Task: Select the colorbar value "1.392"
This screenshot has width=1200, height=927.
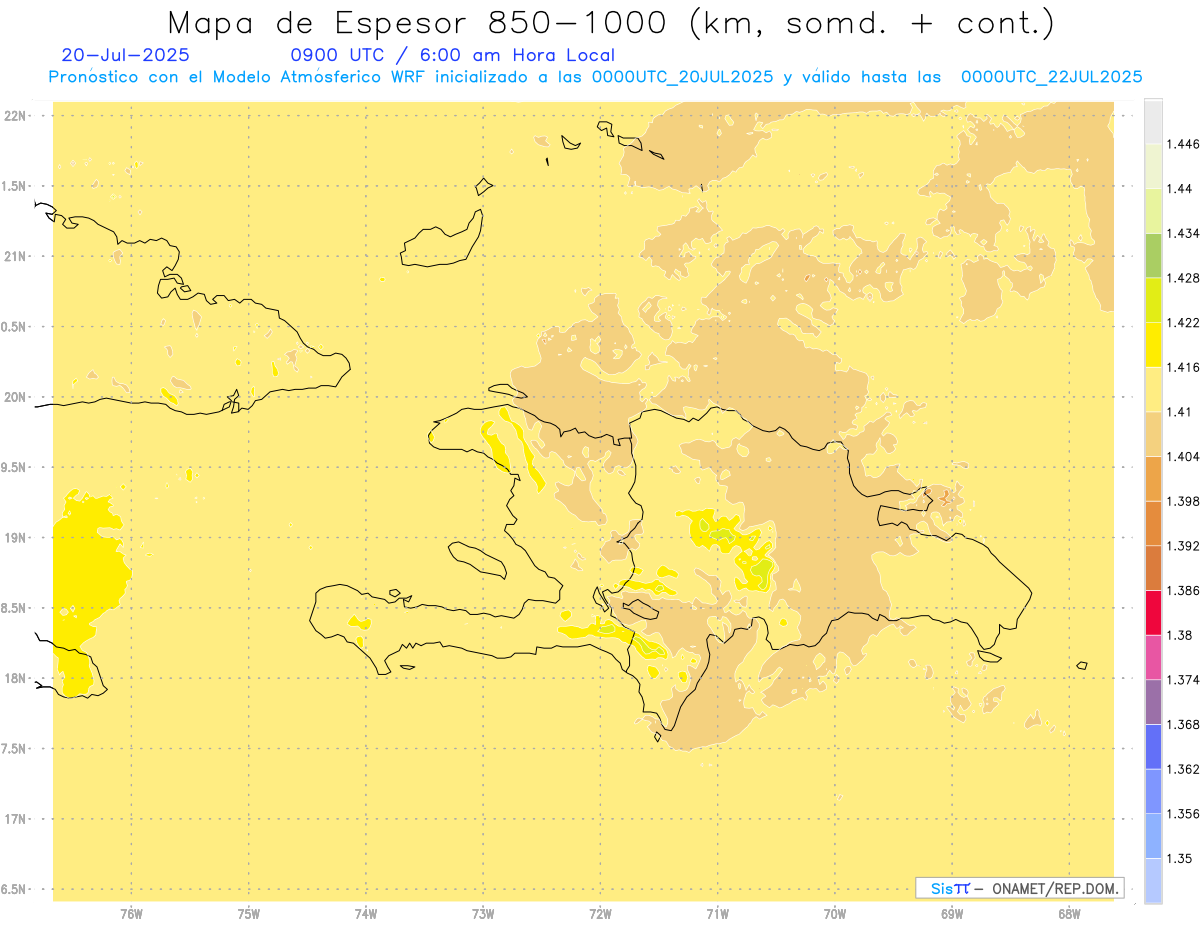Action: coord(1183,546)
